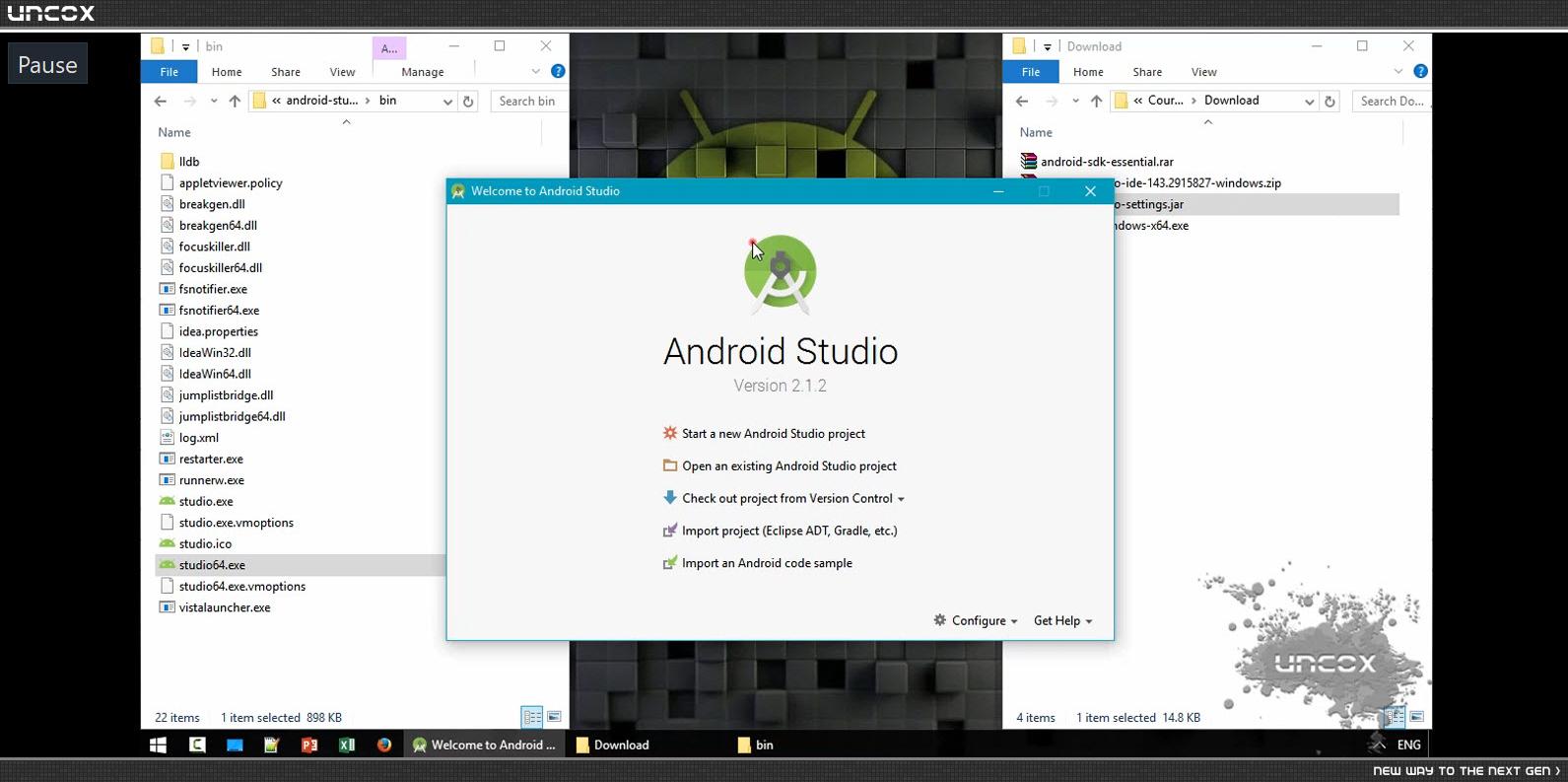Expand the Download address bar history dropdown
Image resolution: width=1568 pixels, height=782 pixels.
1309,102
